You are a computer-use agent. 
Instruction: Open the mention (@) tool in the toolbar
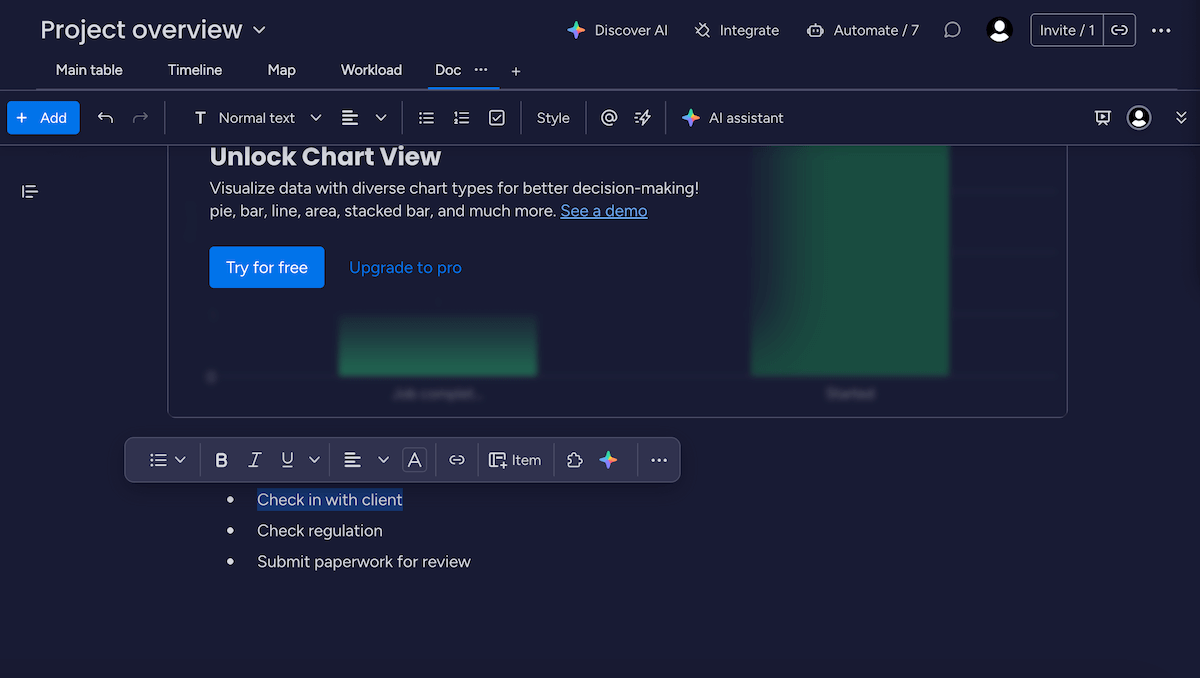[x=609, y=117]
